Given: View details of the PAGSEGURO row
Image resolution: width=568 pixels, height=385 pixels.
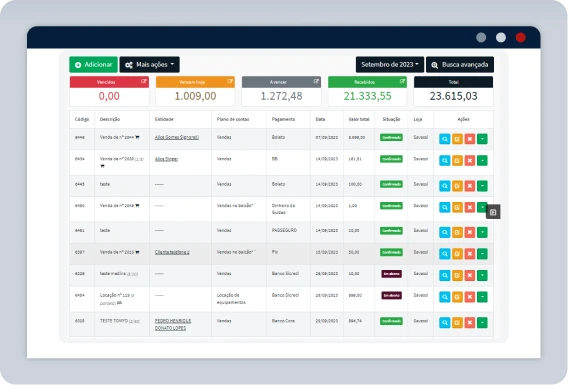Looking at the screenshot, I should click(x=444, y=232).
